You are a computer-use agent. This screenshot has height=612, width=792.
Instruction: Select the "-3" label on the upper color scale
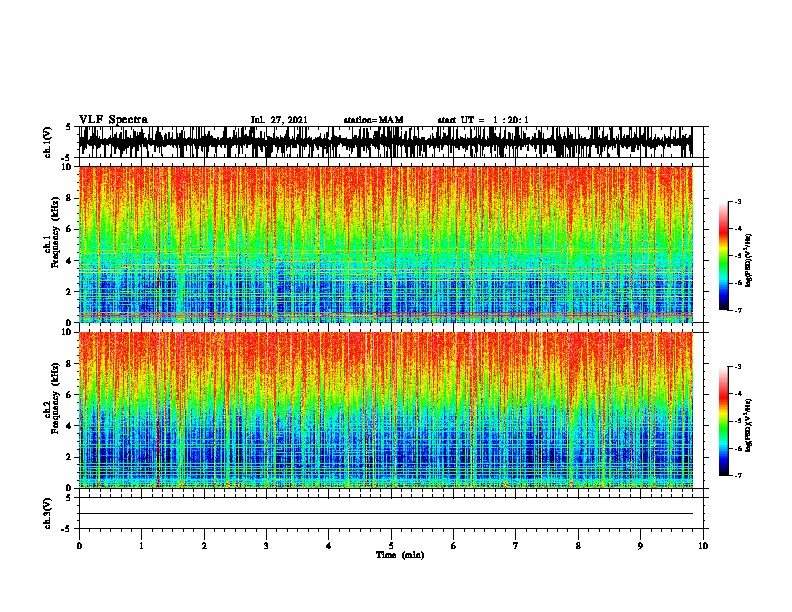point(737,202)
